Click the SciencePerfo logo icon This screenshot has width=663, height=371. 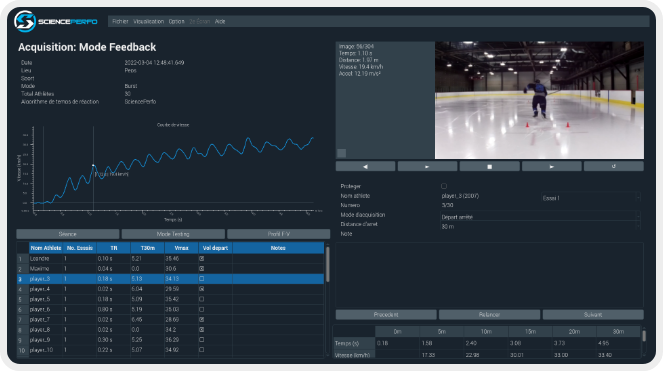pos(25,21)
